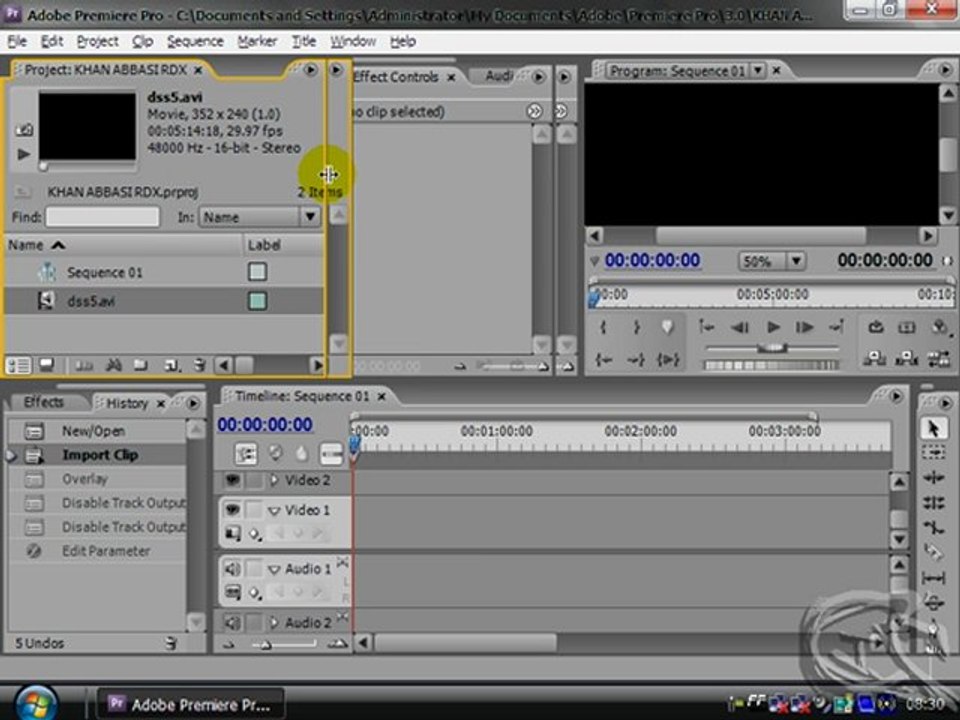Open the Marker menu

(257, 42)
